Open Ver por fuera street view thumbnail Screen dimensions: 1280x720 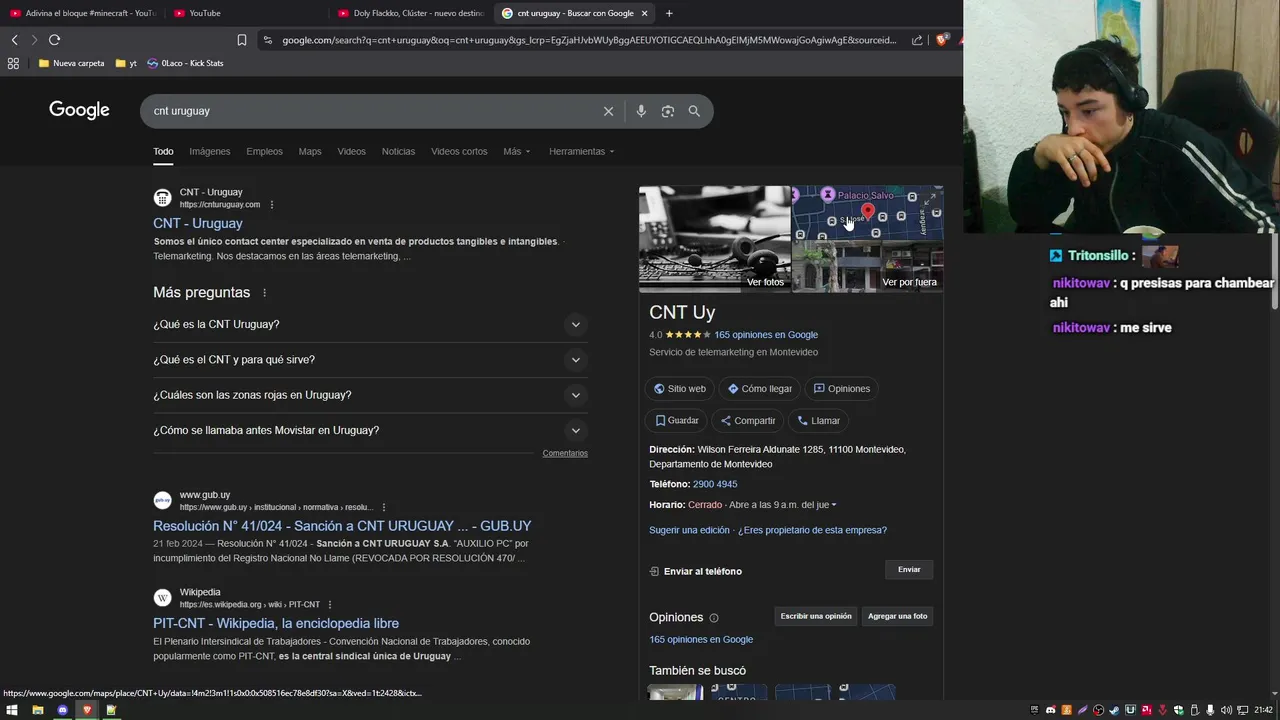867,267
